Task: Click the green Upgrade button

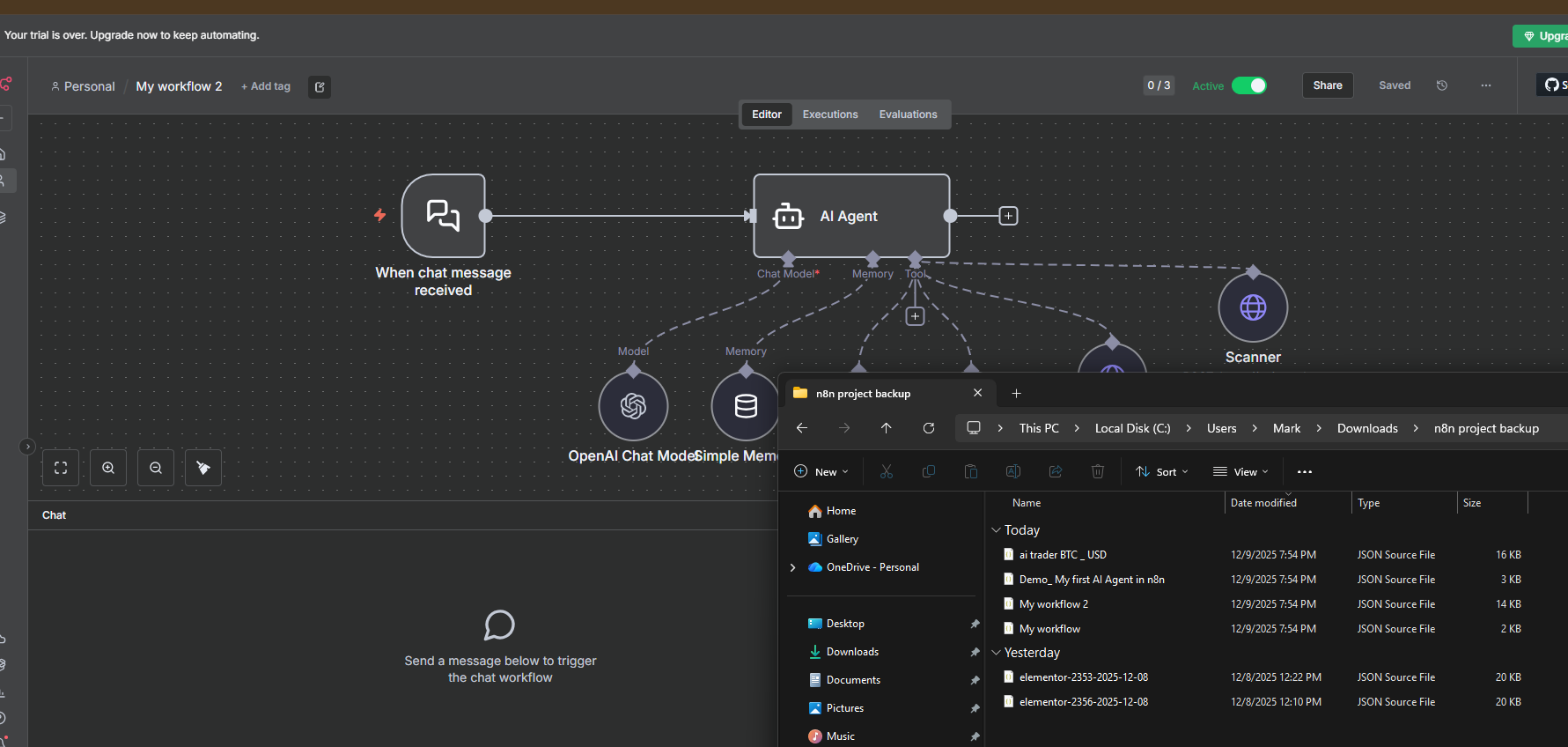Action: pyautogui.click(x=1541, y=36)
